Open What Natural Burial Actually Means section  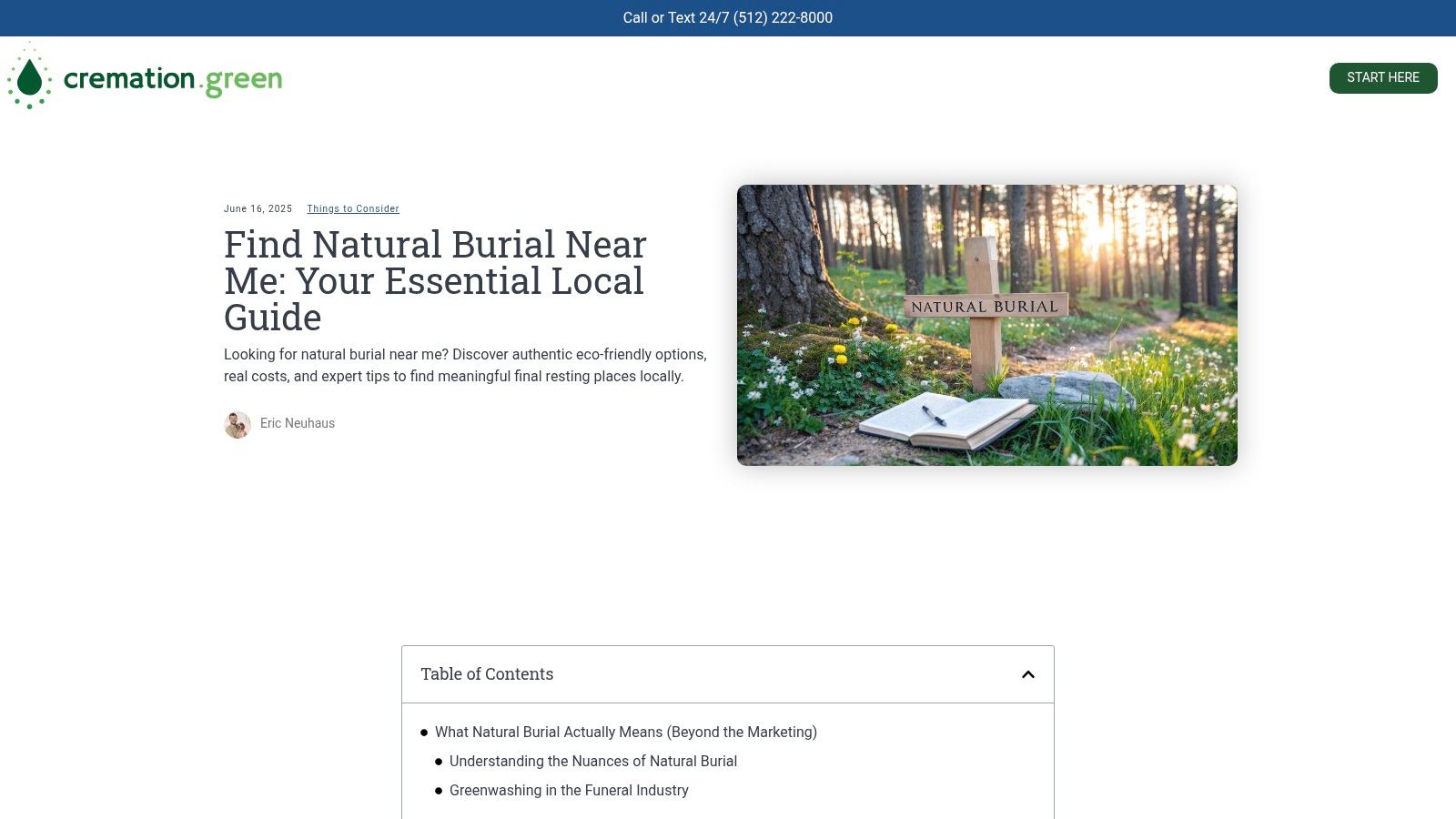(626, 732)
